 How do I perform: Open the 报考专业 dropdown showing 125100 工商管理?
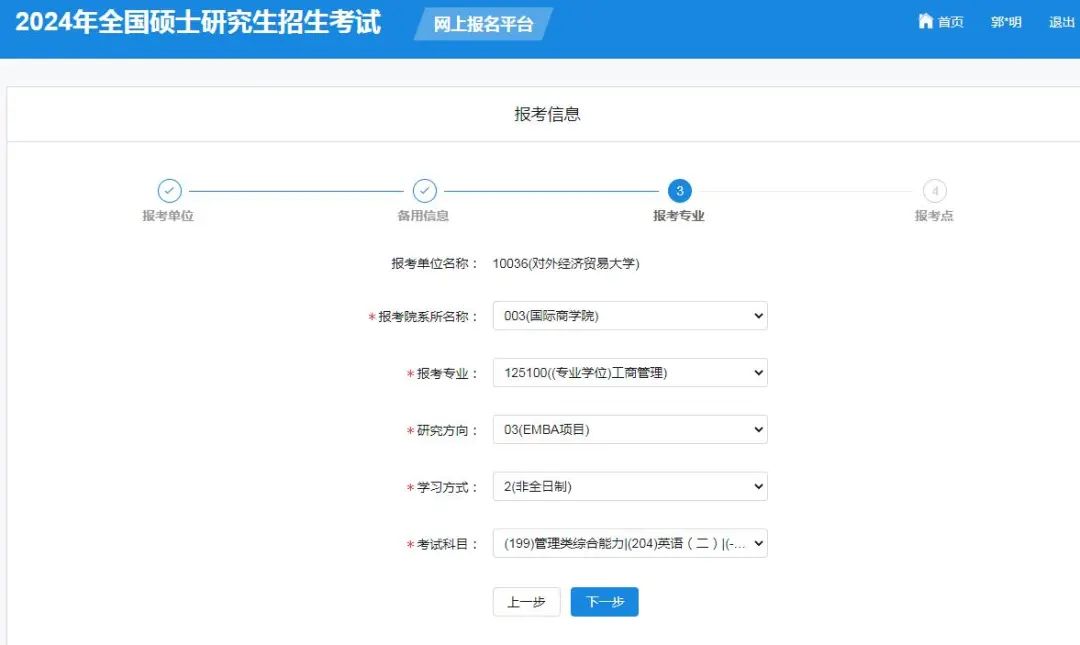tap(630, 373)
